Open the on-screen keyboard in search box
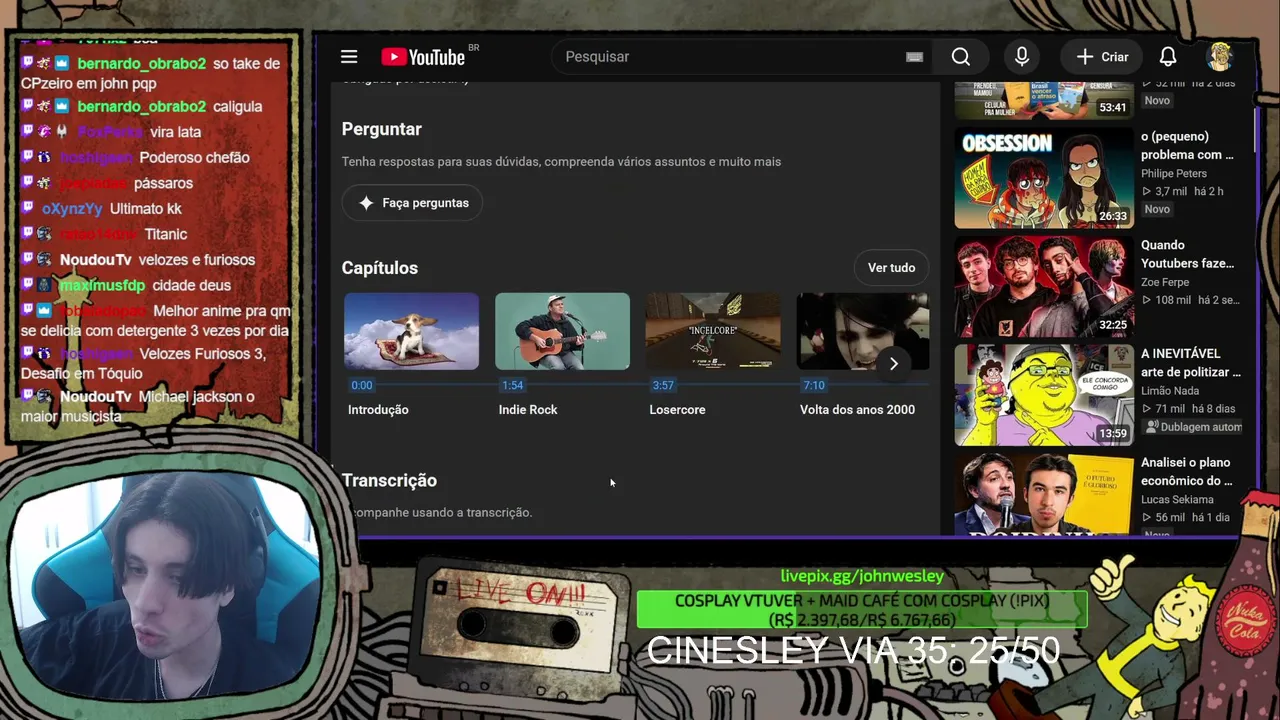Image resolution: width=1280 pixels, height=720 pixels. [914, 57]
